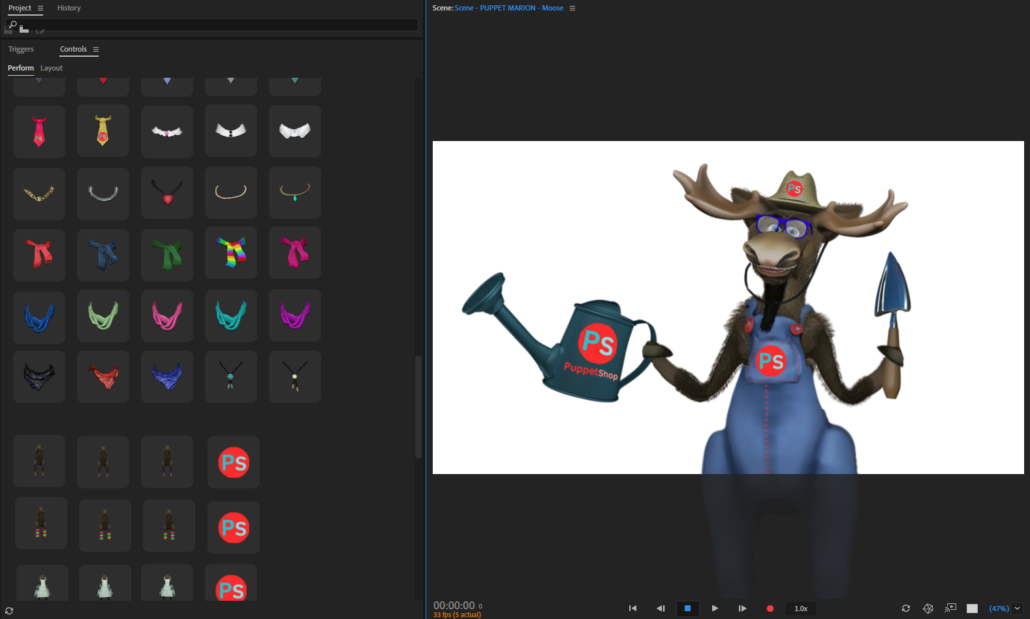Switch to the History tab
Viewport: 1030px width, 619px height.
[69, 8]
